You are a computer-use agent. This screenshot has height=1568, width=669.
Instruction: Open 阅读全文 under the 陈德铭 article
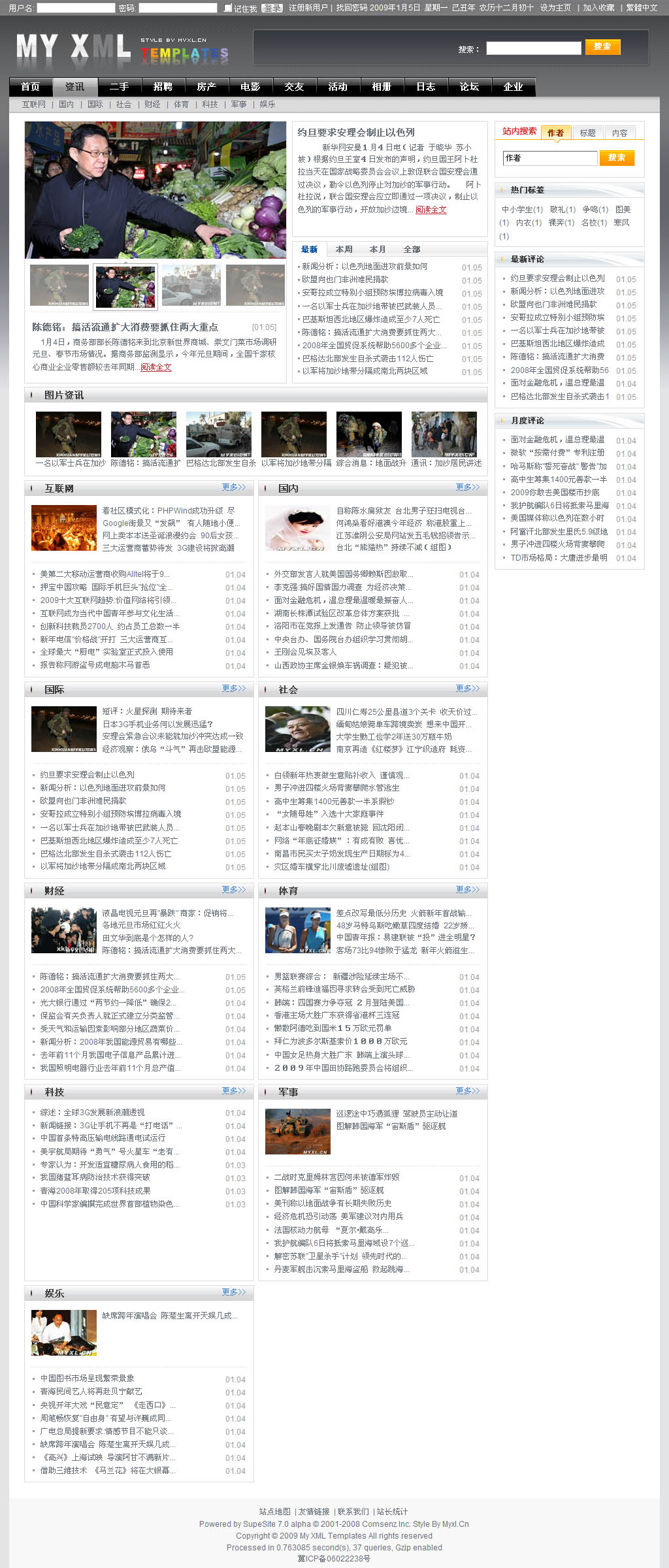pyautogui.click(x=156, y=367)
